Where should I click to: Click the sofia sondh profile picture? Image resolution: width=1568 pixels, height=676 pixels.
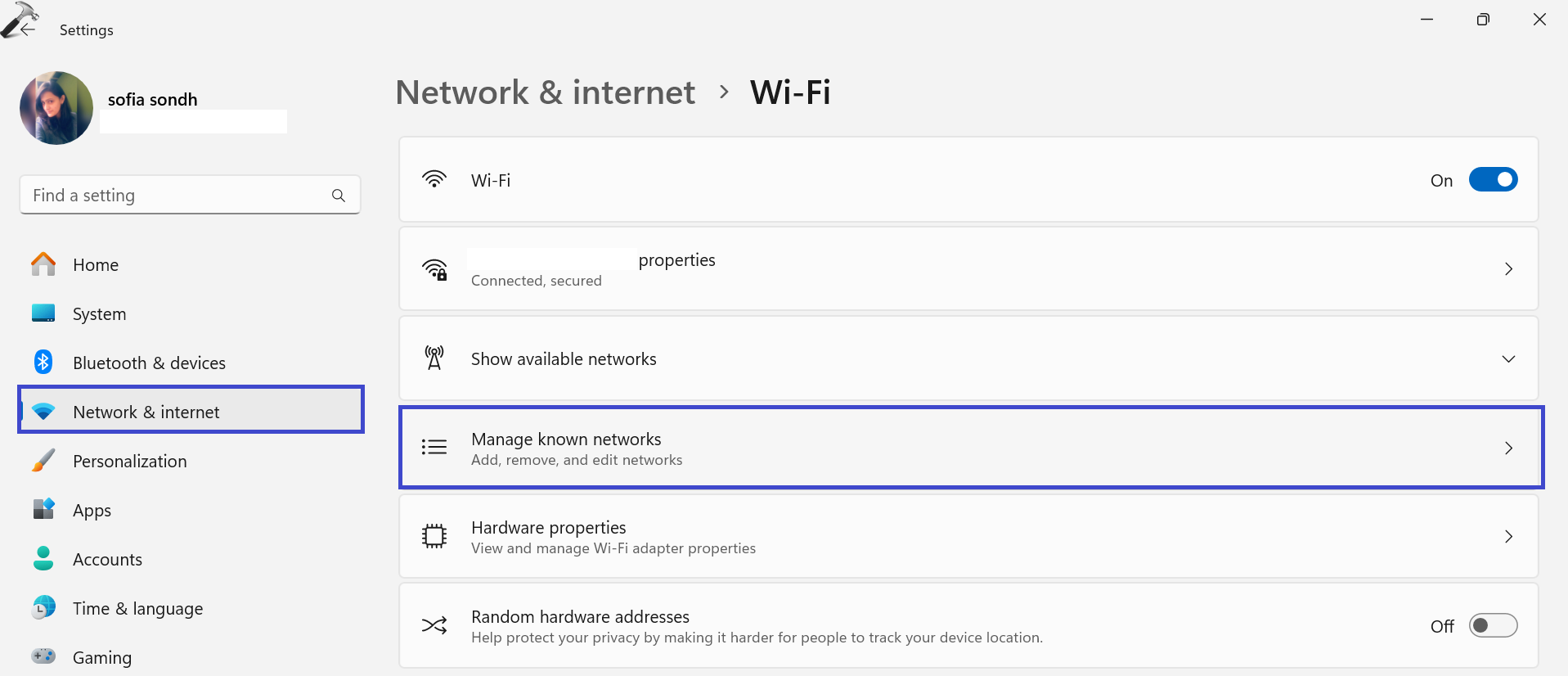(56, 108)
